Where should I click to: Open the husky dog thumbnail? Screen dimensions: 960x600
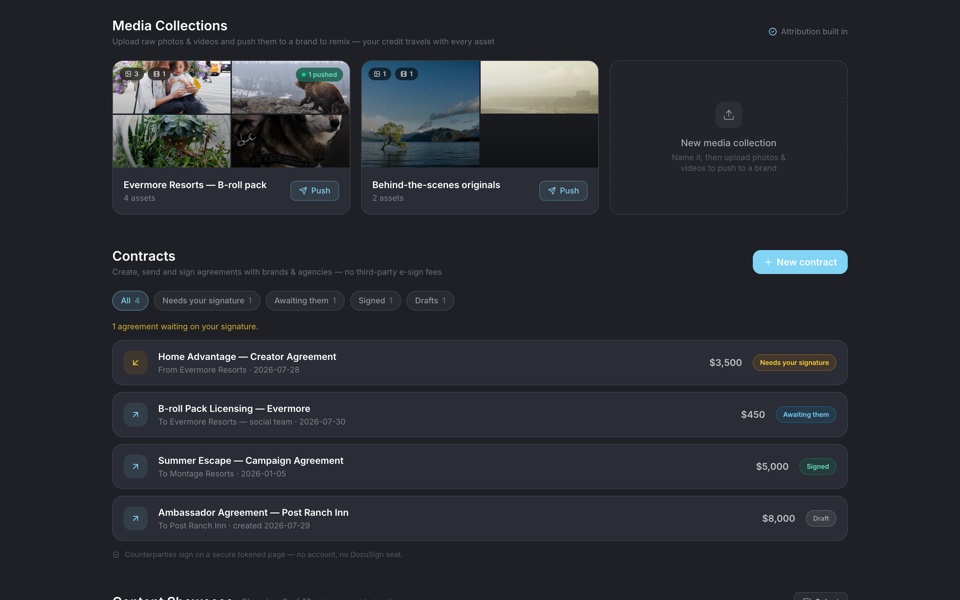(x=291, y=141)
